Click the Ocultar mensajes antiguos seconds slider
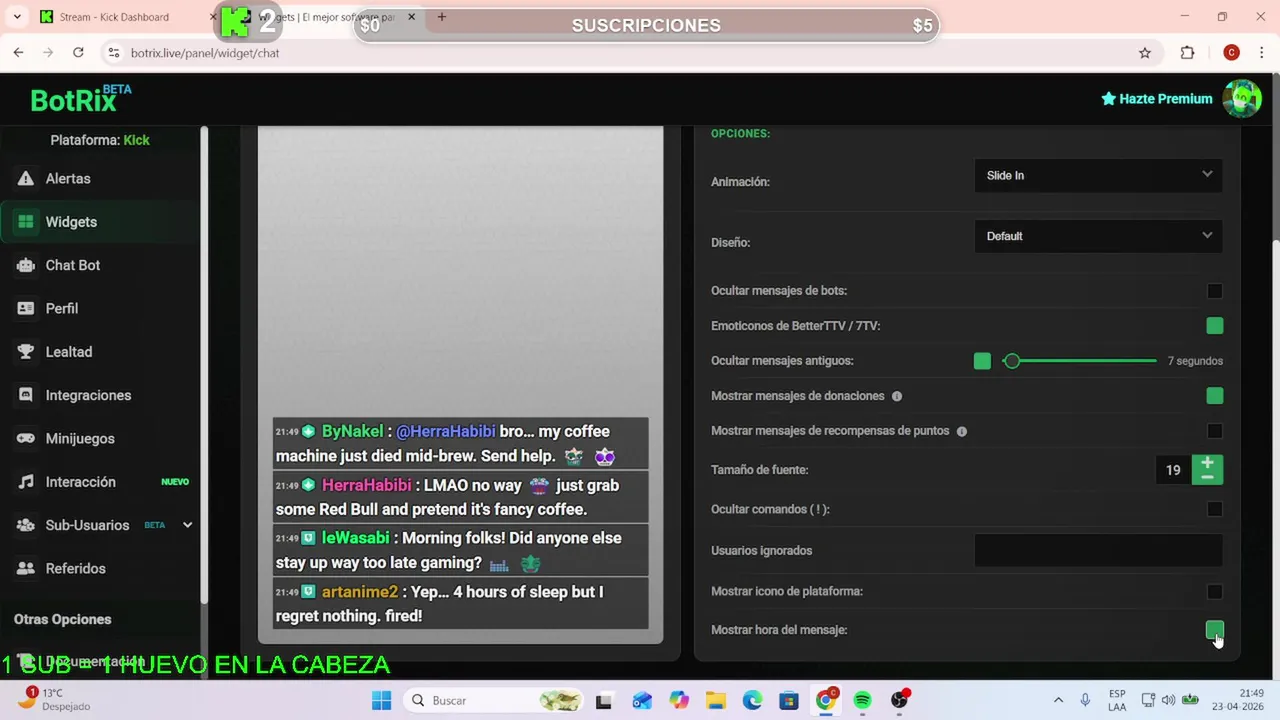 [x=1080, y=361]
